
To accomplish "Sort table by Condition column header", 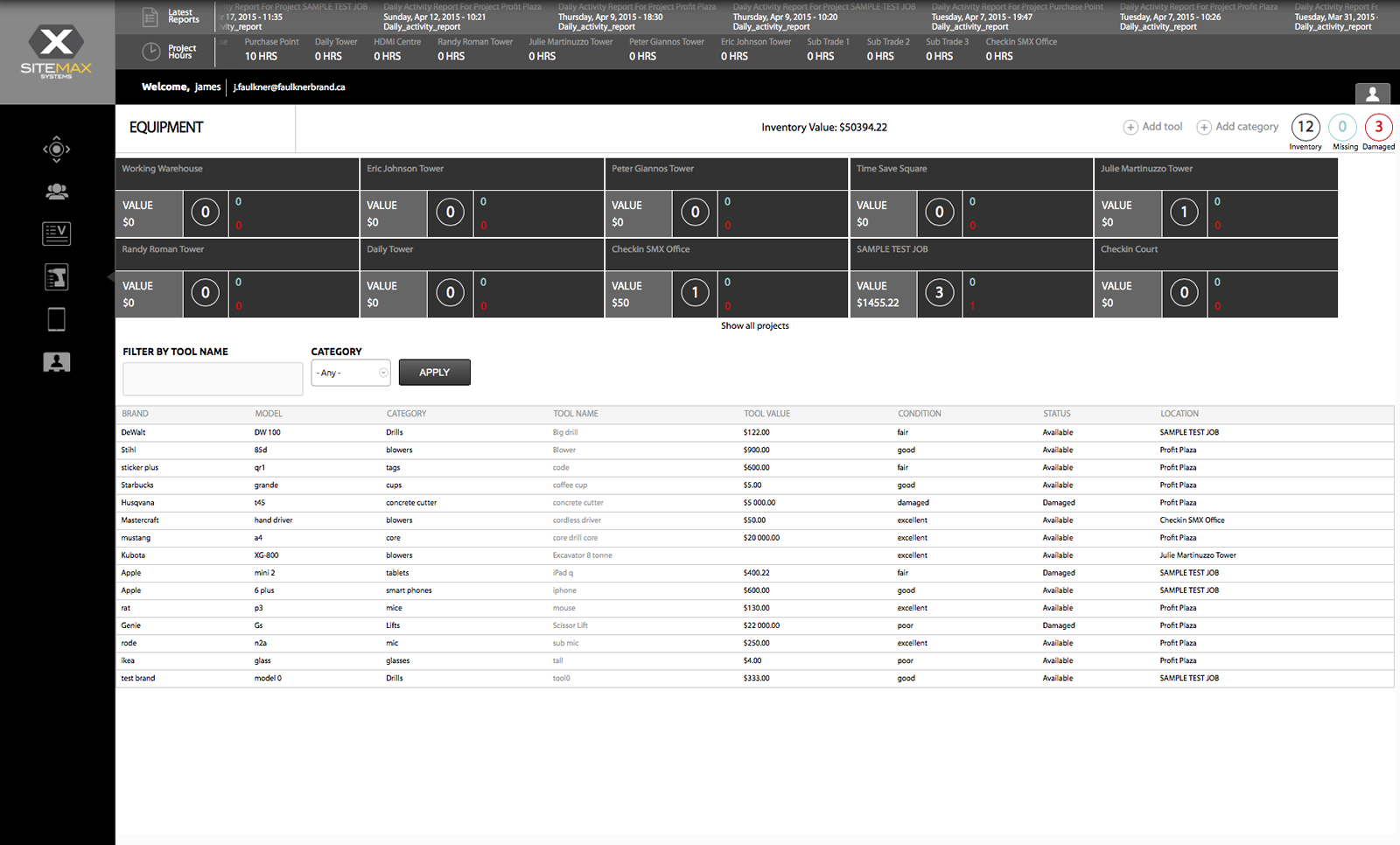I will 920,414.
